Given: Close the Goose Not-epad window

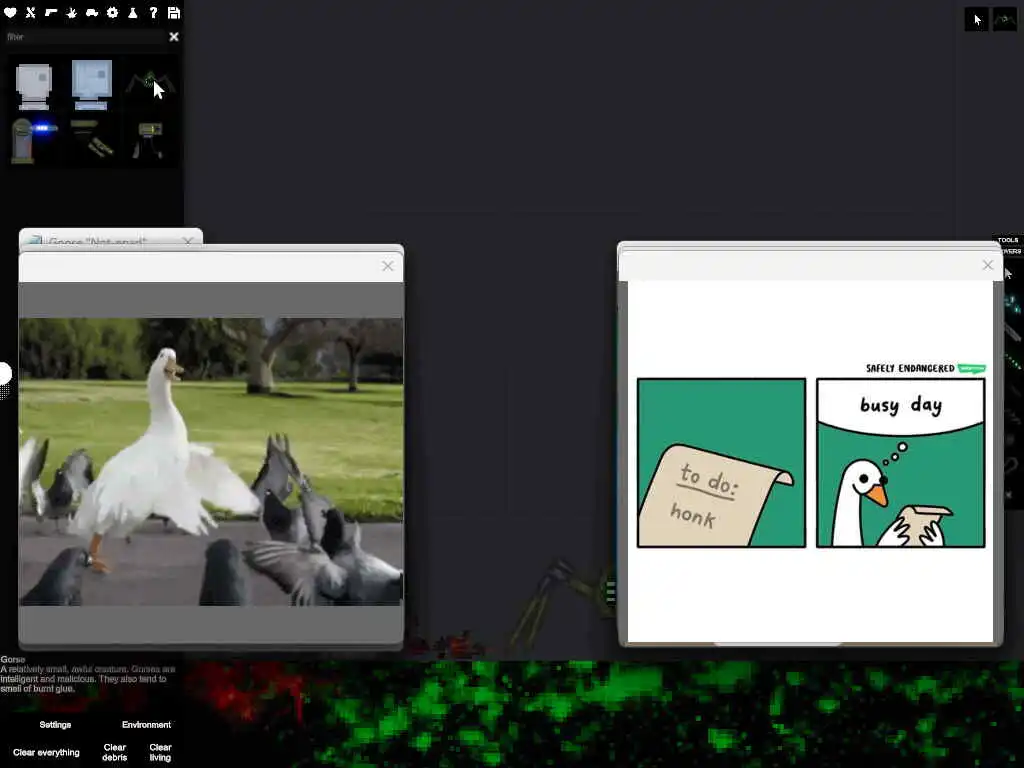Looking at the screenshot, I should pos(188,241).
